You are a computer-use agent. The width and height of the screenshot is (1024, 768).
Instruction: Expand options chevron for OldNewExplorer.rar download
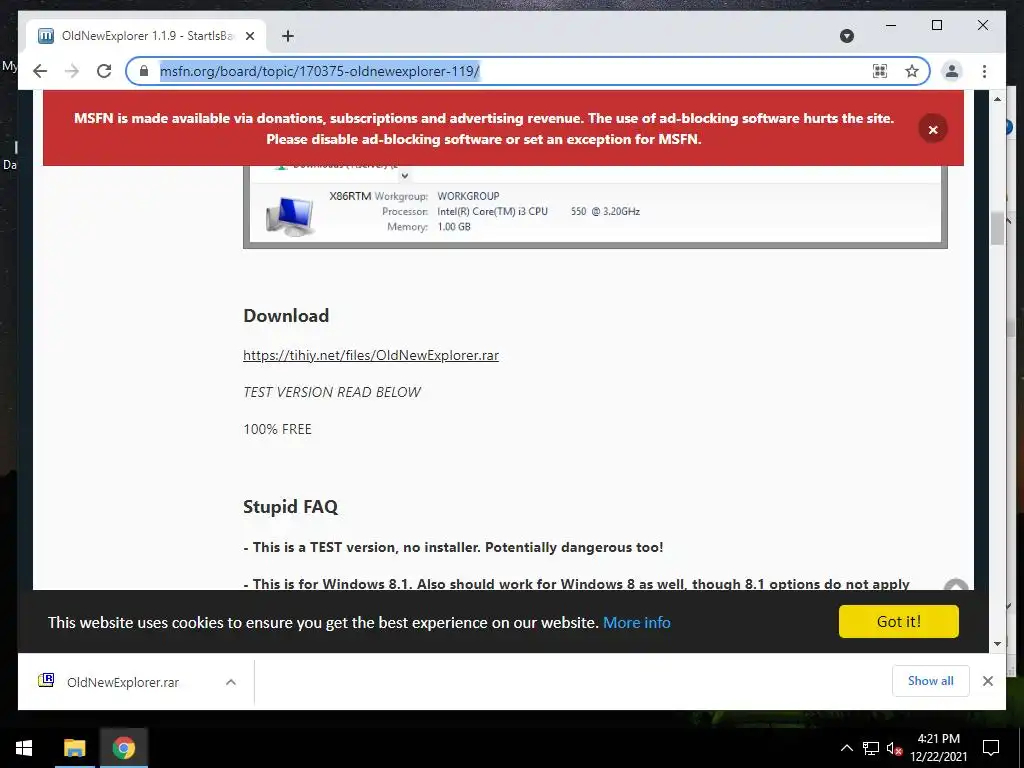click(231, 682)
